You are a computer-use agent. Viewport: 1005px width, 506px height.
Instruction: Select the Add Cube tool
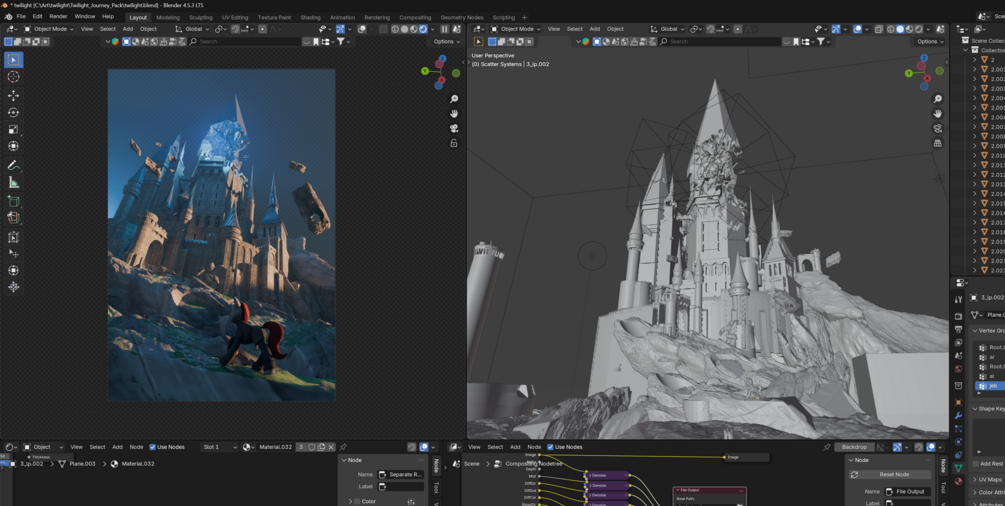pyautogui.click(x=13, y=201)
